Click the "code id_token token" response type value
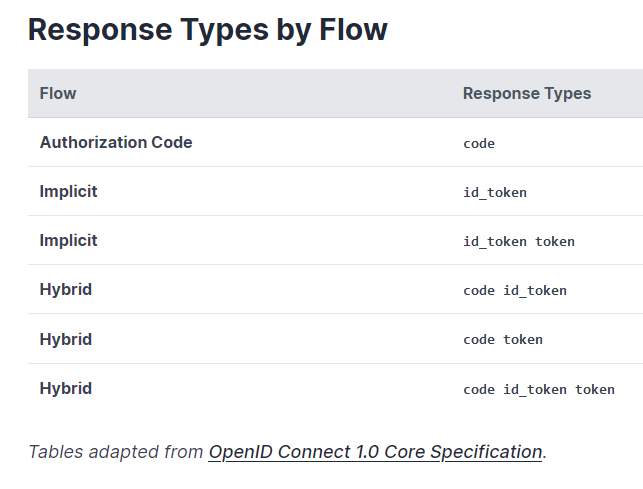 [539, 389]
